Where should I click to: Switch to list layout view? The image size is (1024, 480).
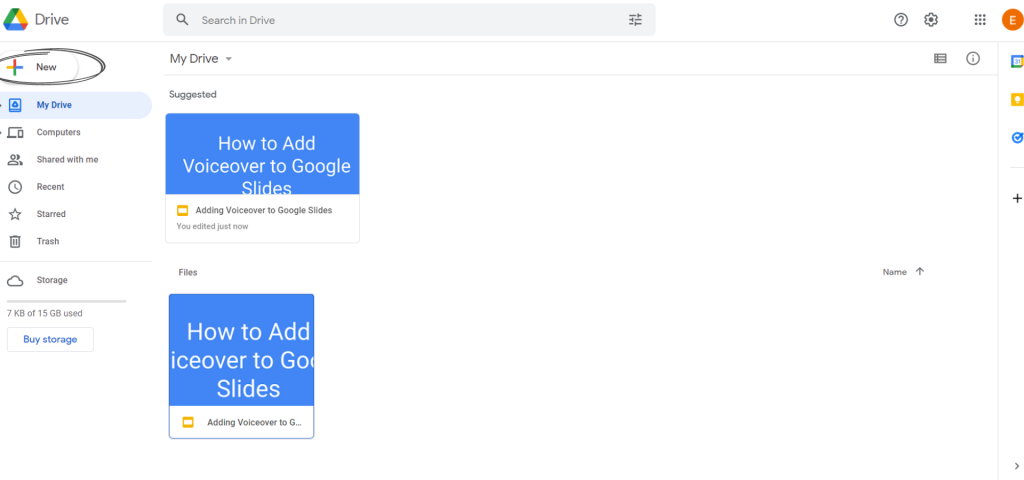(x=940, y=59)
